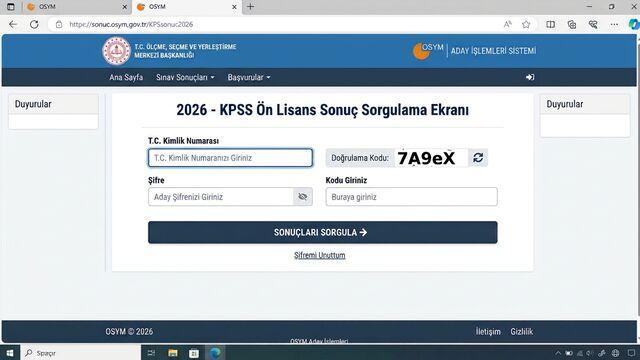Screen dimensions: 640x360
Task: Open the browser essentials heart icon
Action: [593, 24]
